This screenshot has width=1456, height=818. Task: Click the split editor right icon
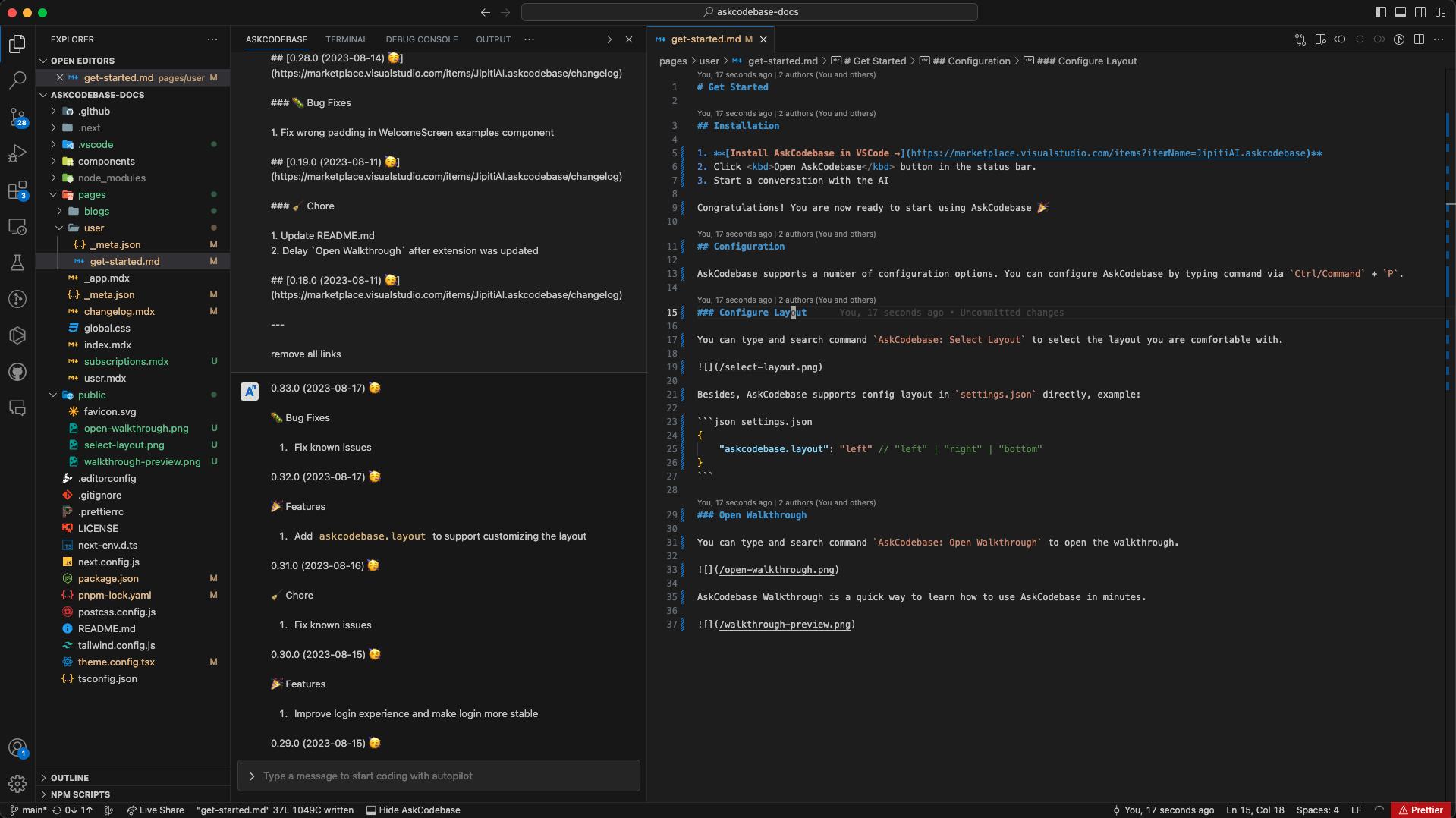pos(1419,39)
